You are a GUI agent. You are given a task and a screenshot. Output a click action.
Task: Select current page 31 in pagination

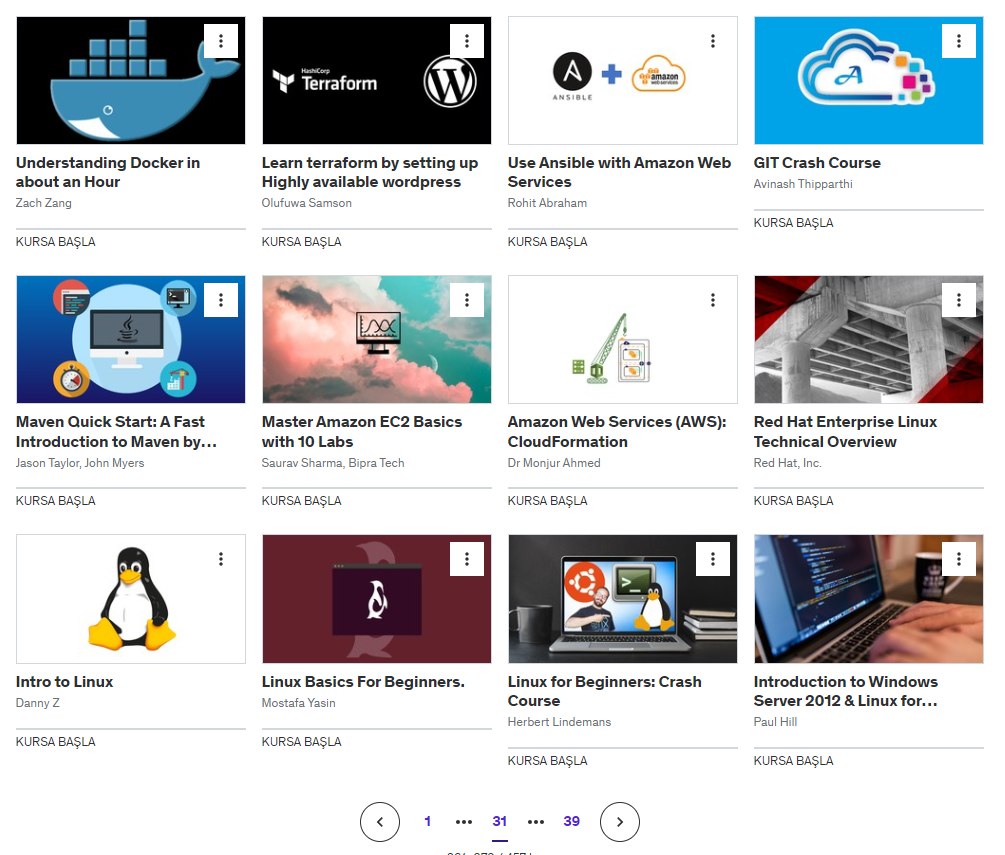pos(500,821)
